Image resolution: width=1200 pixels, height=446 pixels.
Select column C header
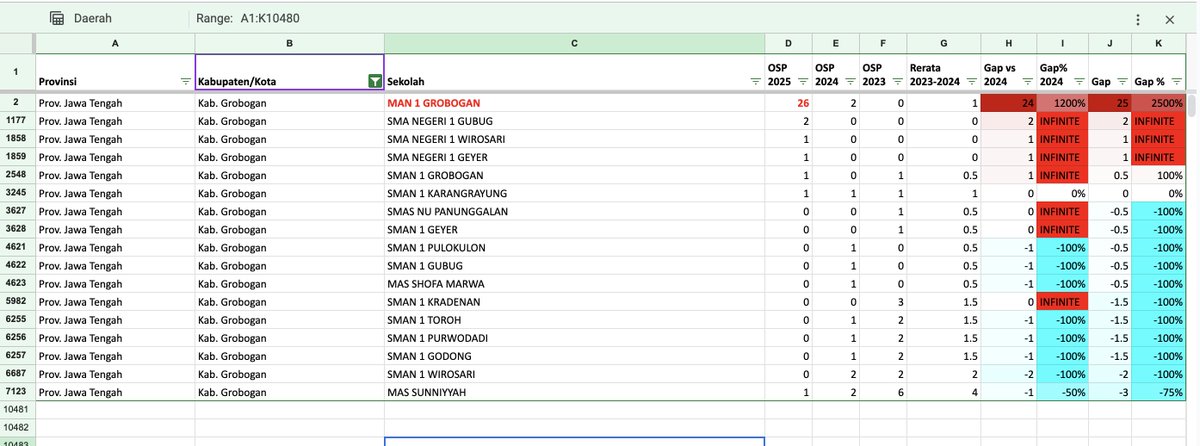[574, 43]
